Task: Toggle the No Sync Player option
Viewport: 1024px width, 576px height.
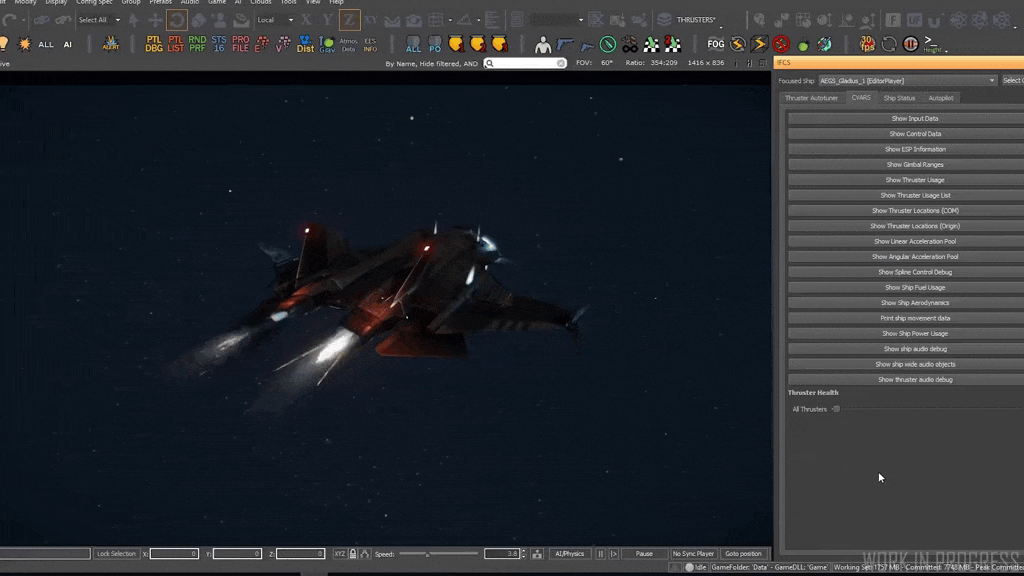Action: [x=693, y=554]
